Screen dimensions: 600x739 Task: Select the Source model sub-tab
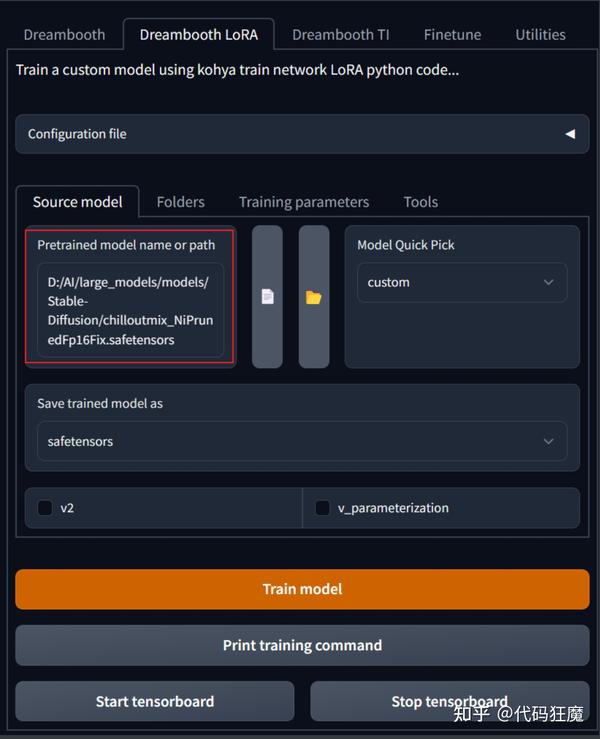[77, 202]
